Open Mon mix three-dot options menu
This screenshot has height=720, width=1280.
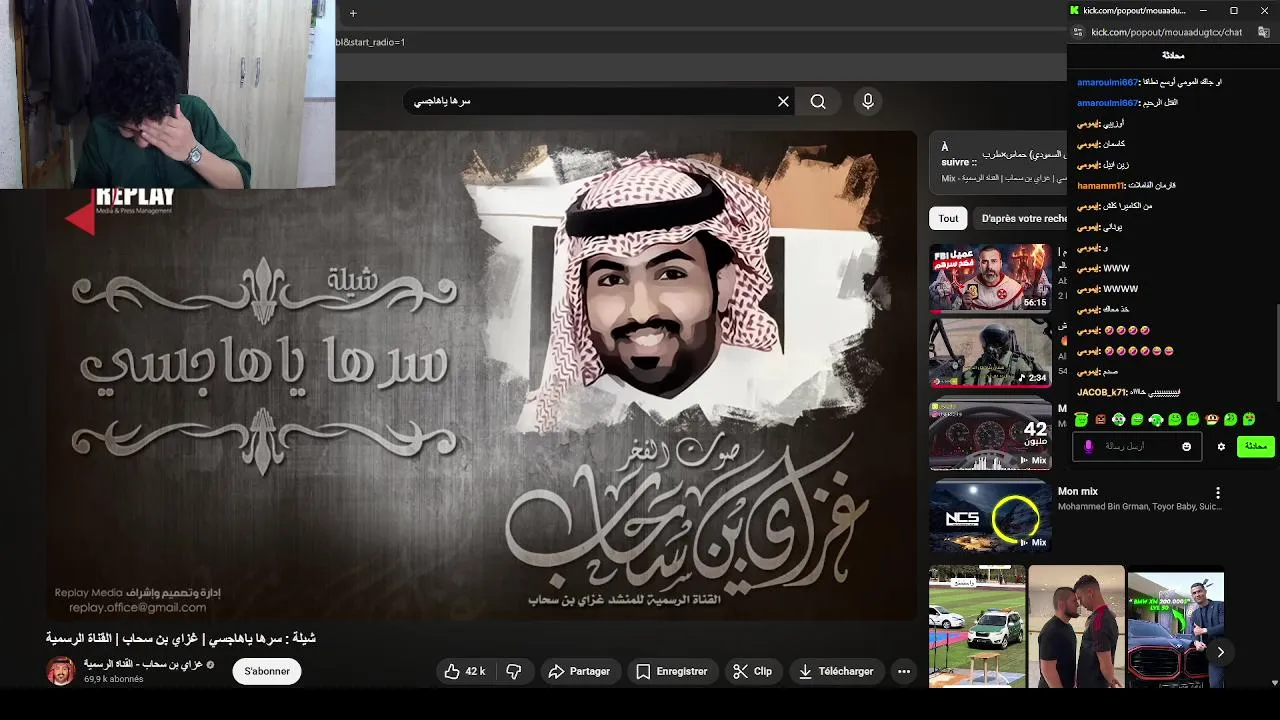click(1217, 493)
